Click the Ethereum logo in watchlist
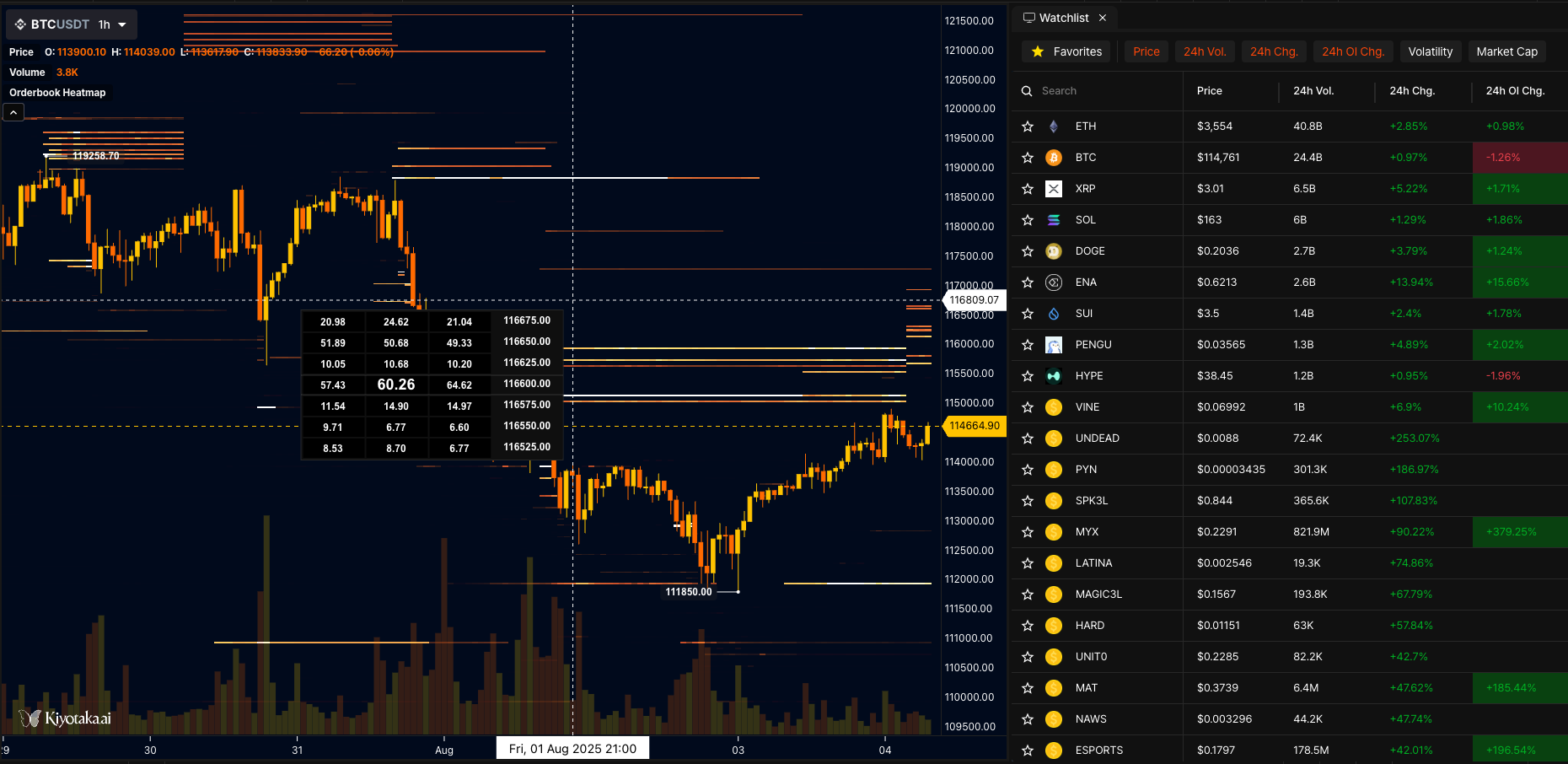This screenshot has width=1568, height=764. tap(1053, 126)
